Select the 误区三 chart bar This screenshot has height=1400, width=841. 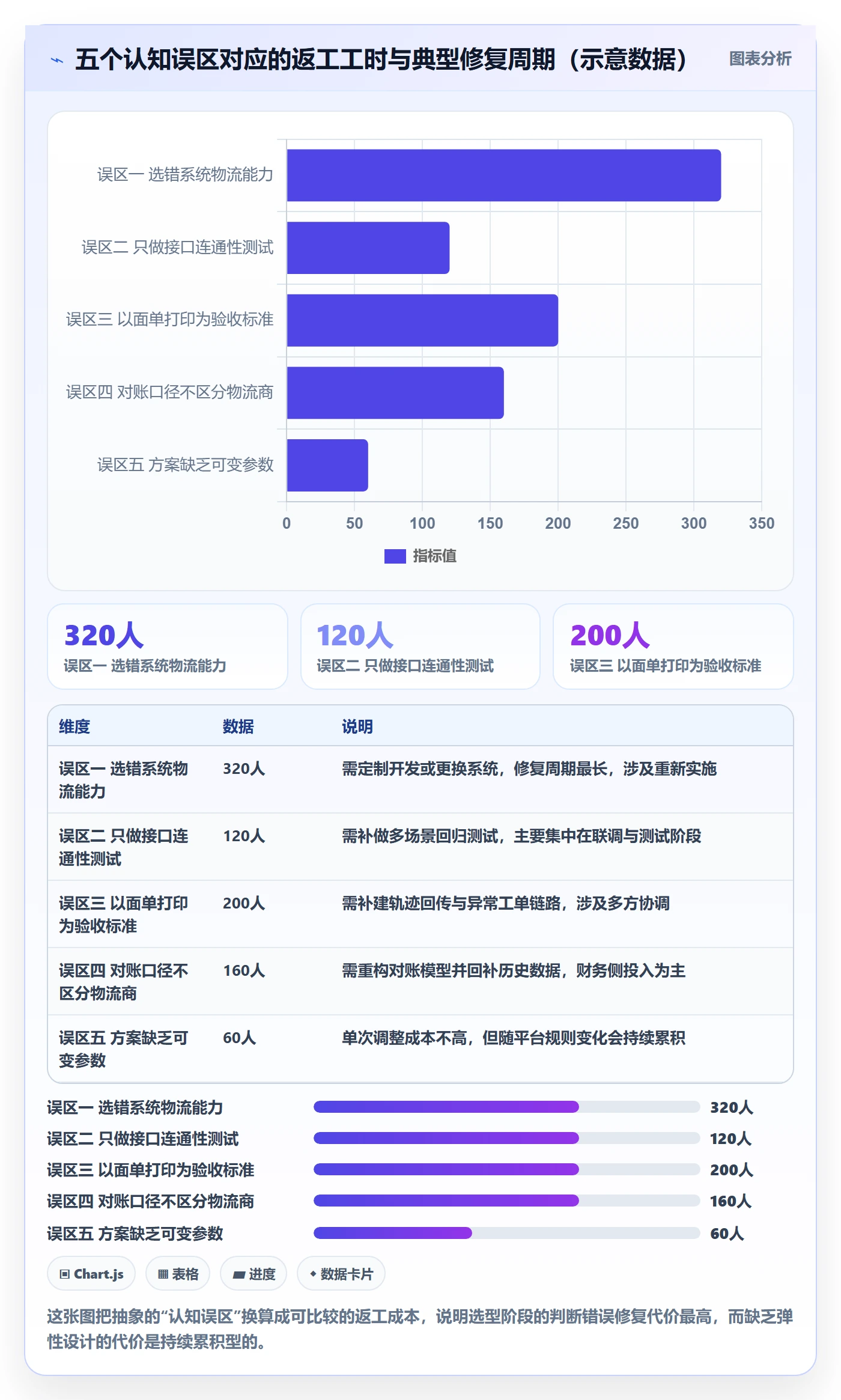(x=422, y=320)
